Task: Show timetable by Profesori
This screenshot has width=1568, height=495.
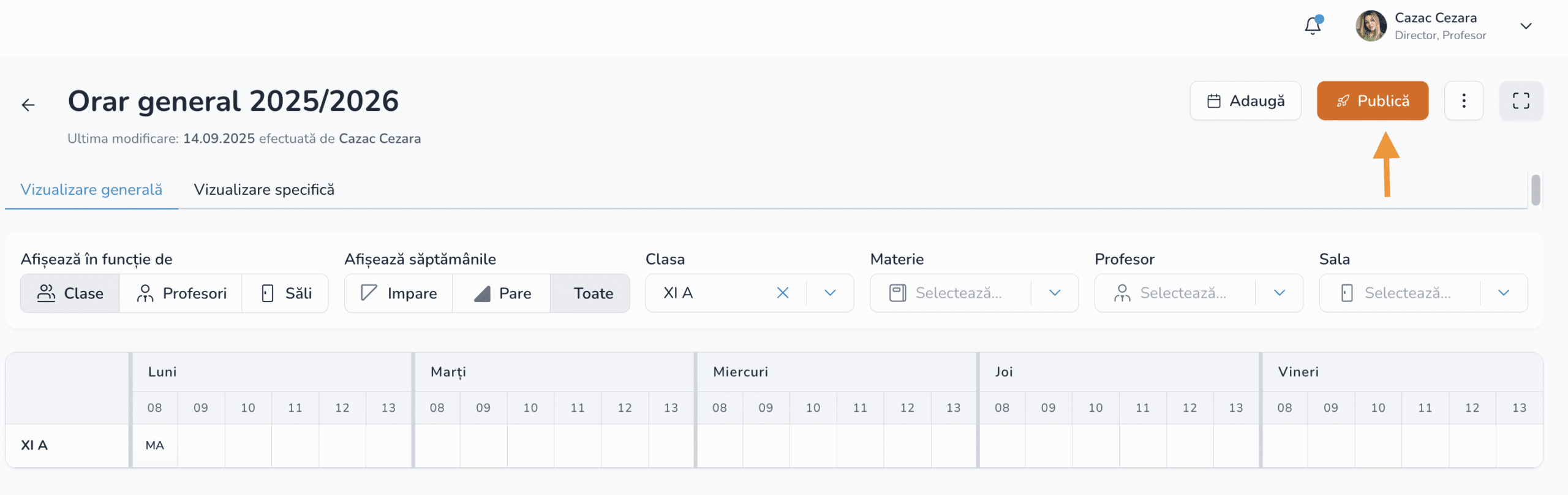Action: [181, 293]
